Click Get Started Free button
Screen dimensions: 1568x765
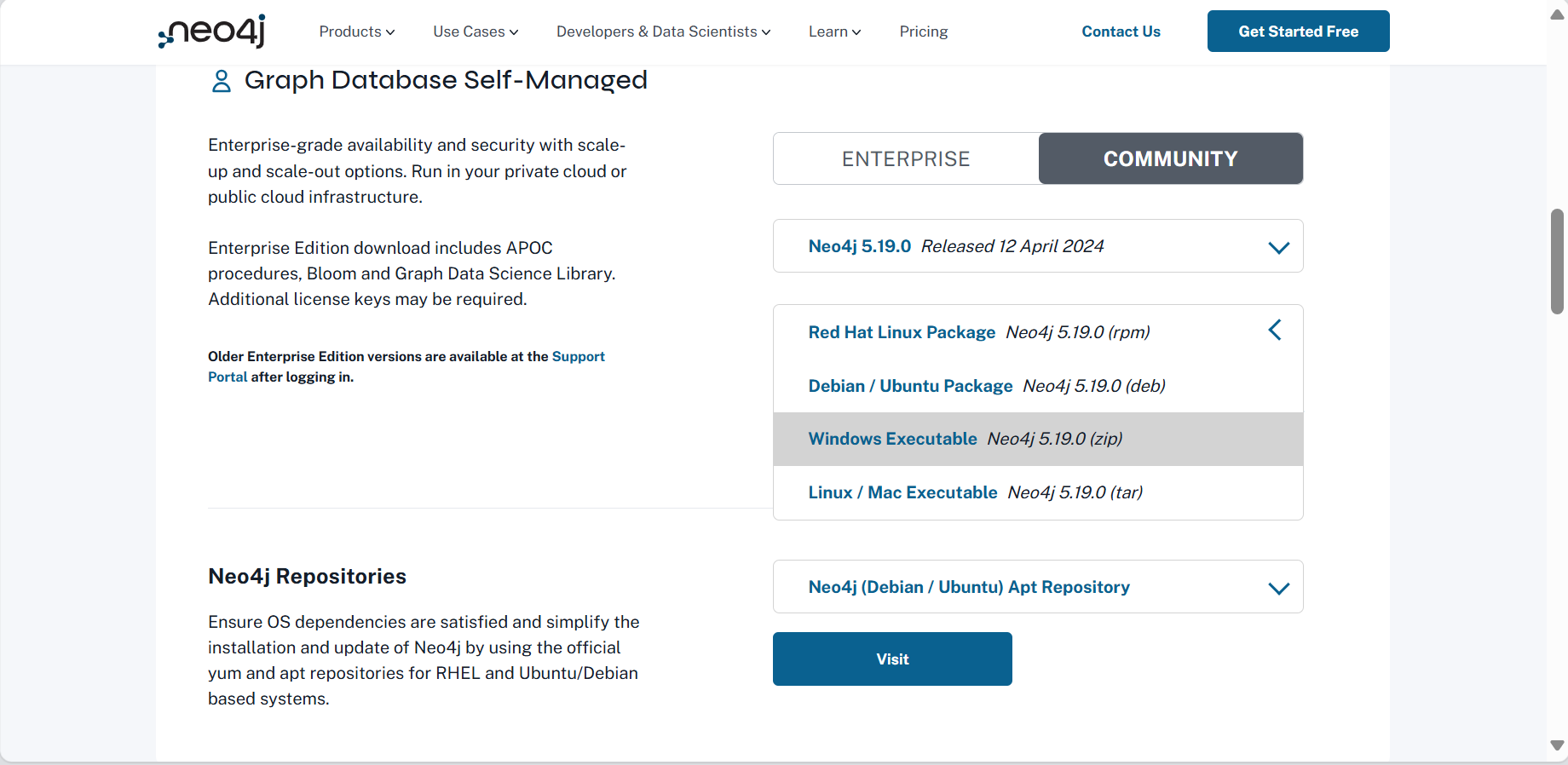pos(1298,32)
